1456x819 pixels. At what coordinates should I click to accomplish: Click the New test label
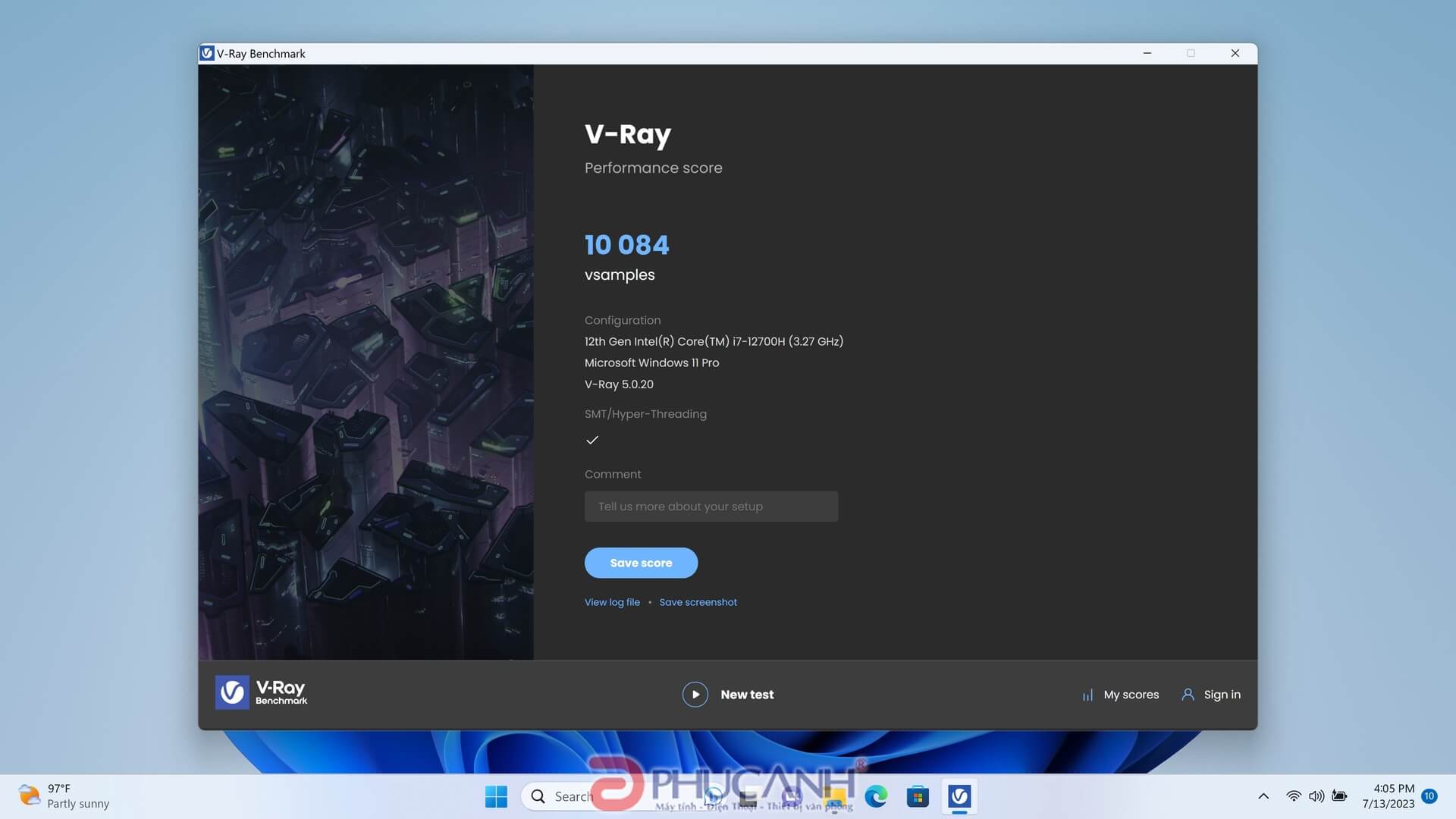747,695
